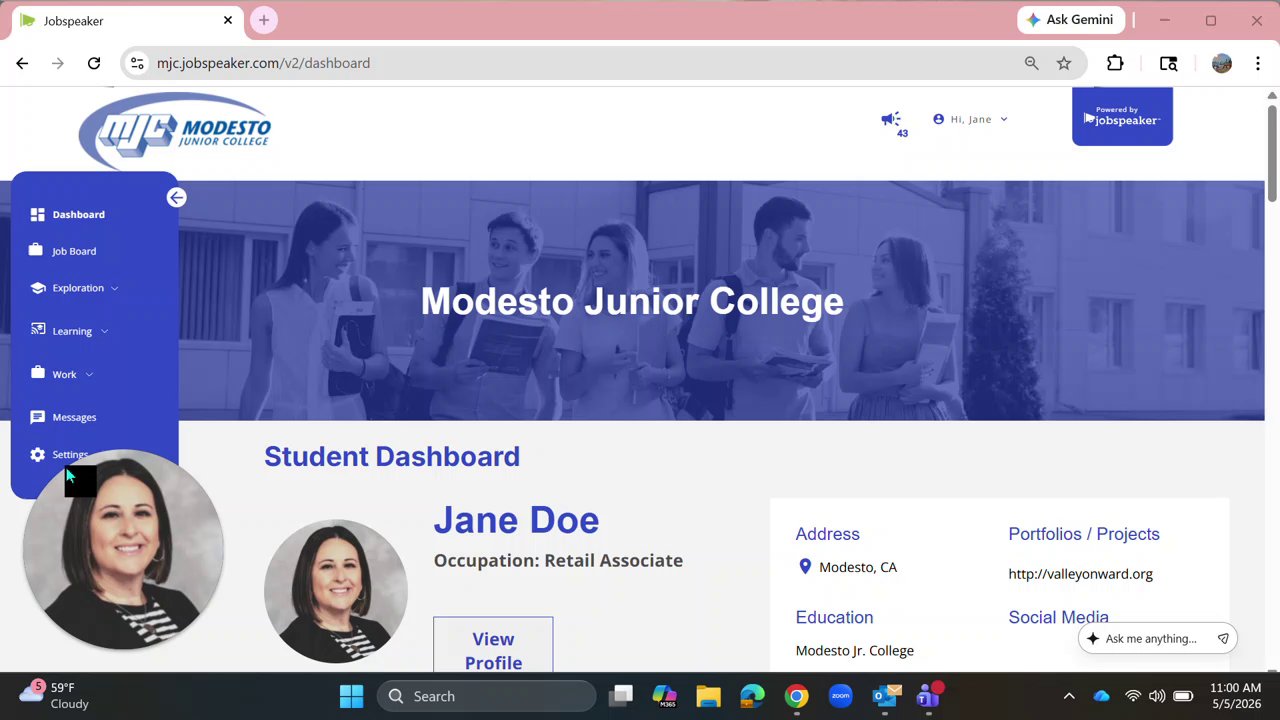
Task: Click the page vertical scrollbar
Action: coord(1272,380)
